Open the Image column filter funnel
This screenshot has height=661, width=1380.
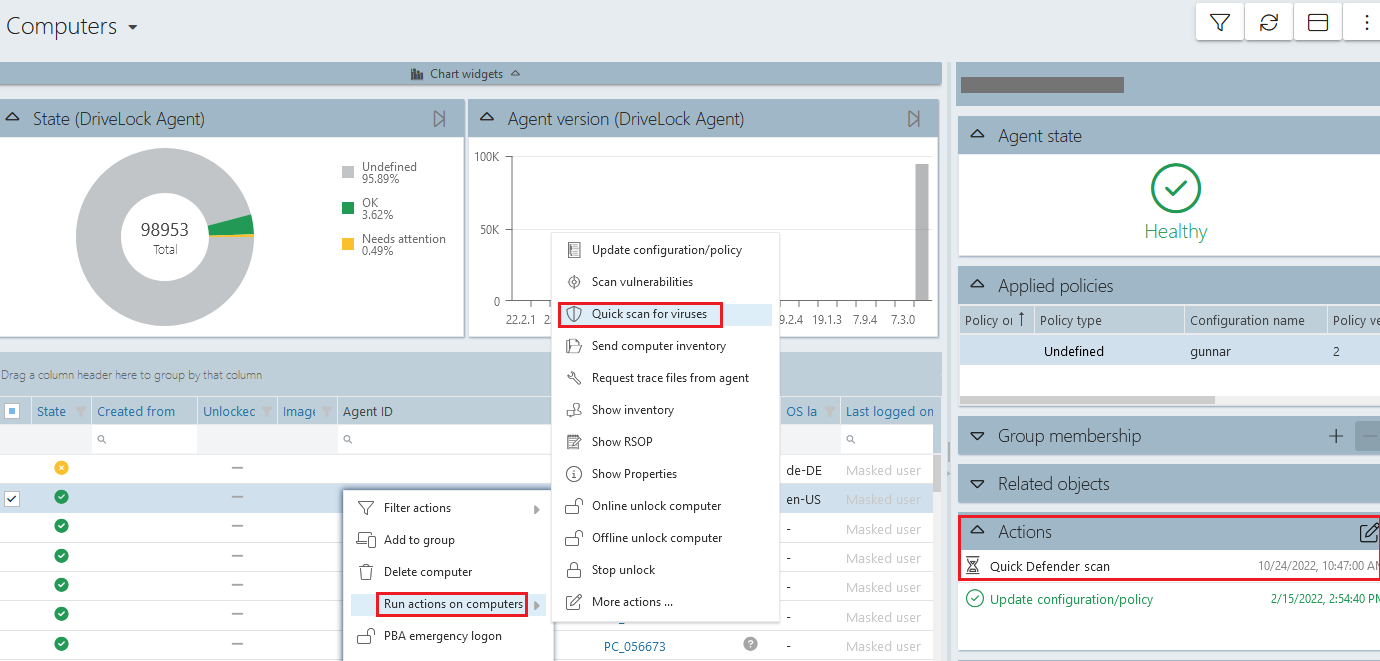327,411
